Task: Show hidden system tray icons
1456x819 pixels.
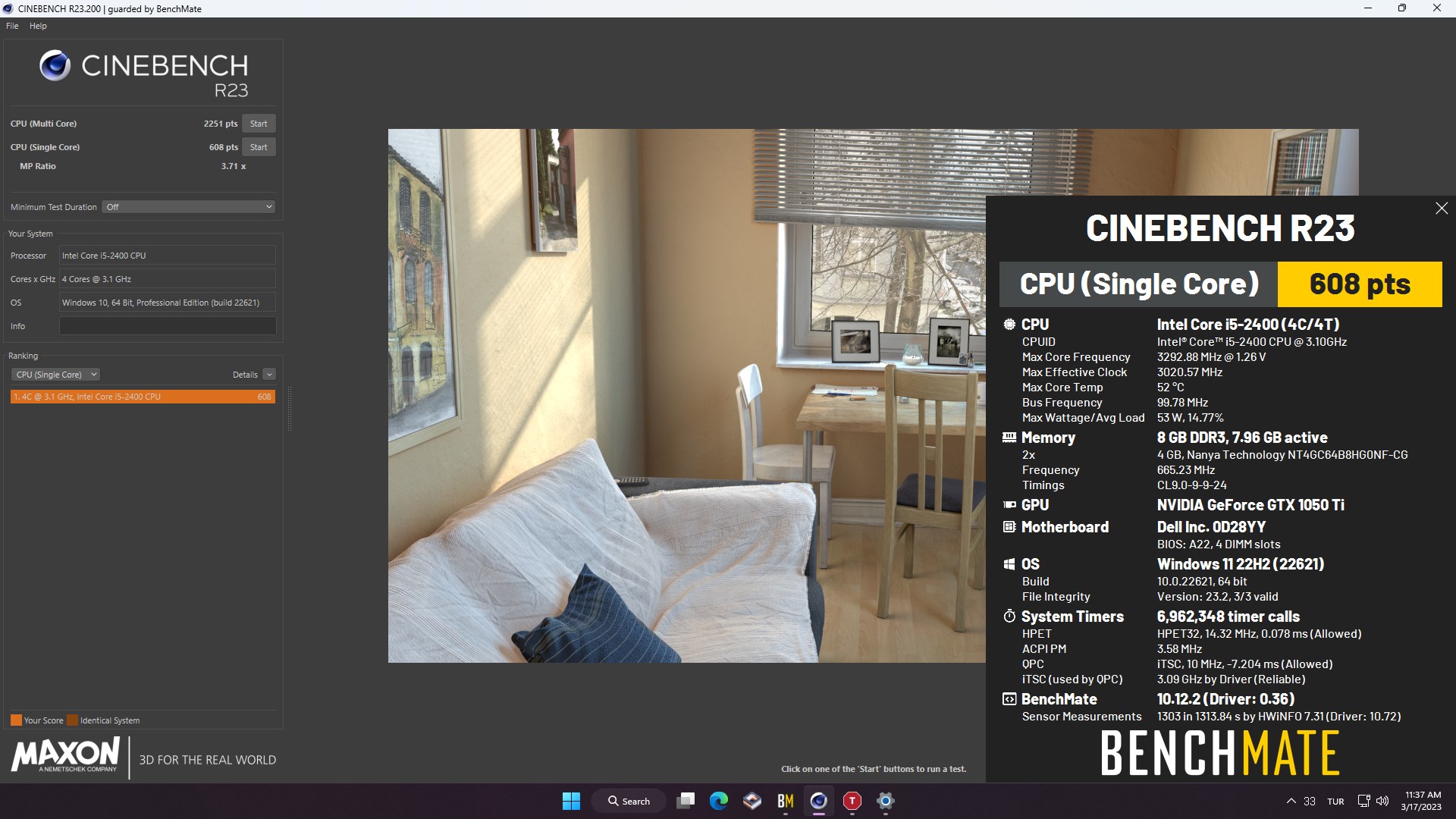Action: [x=1291, y=801]
